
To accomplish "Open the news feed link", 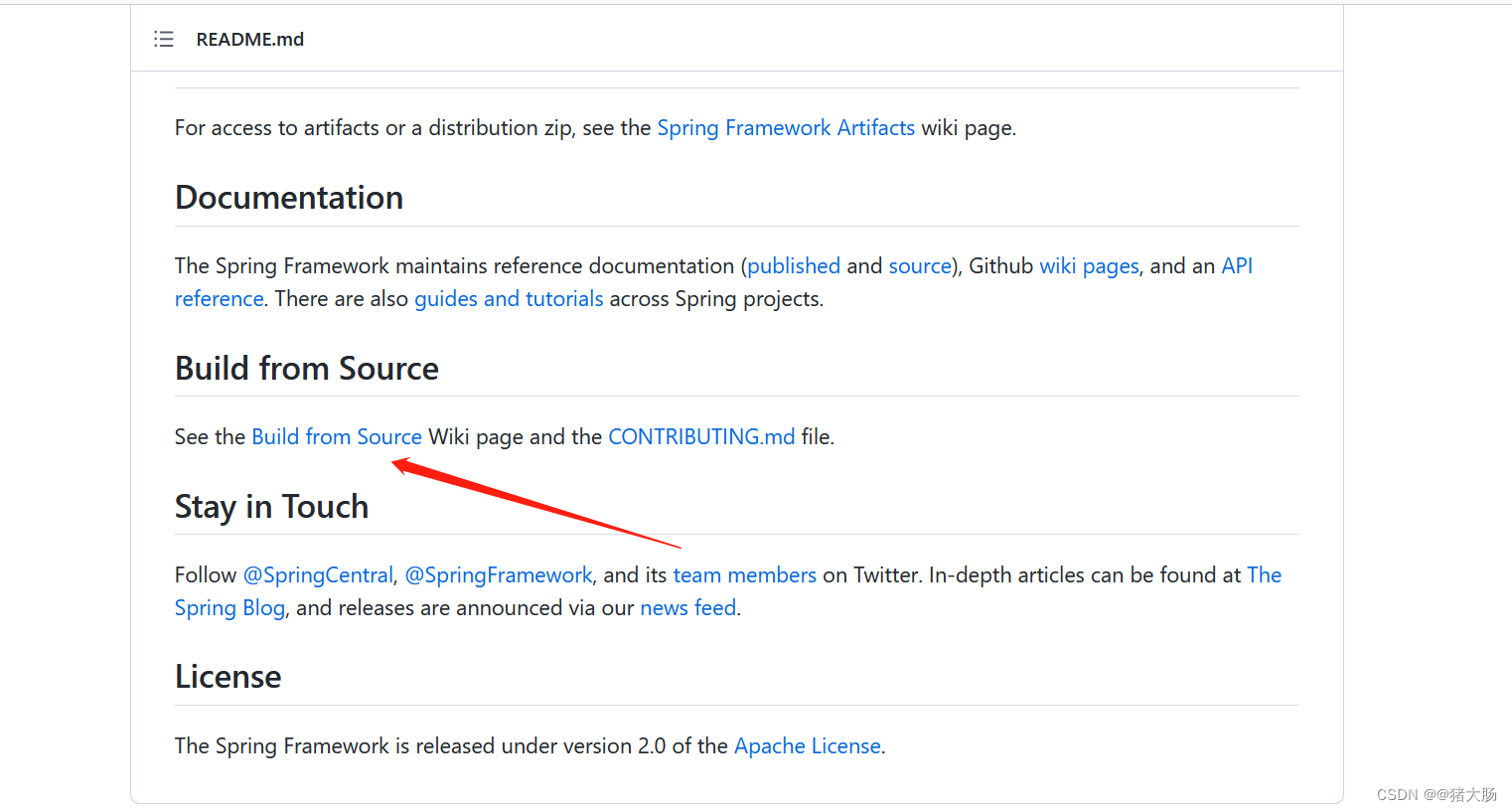I will coord(688,608).
